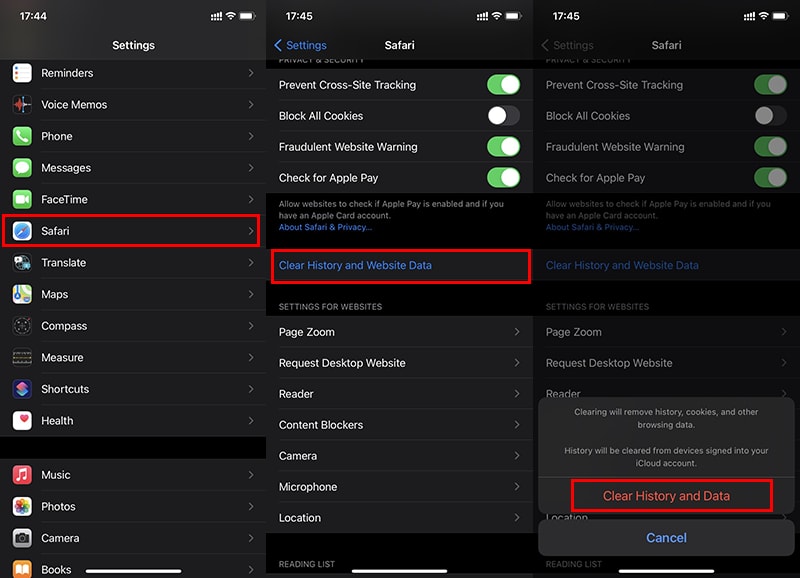Tap the green Phone icon
Viewport: 800px width, 578px height.
[22, 136]
